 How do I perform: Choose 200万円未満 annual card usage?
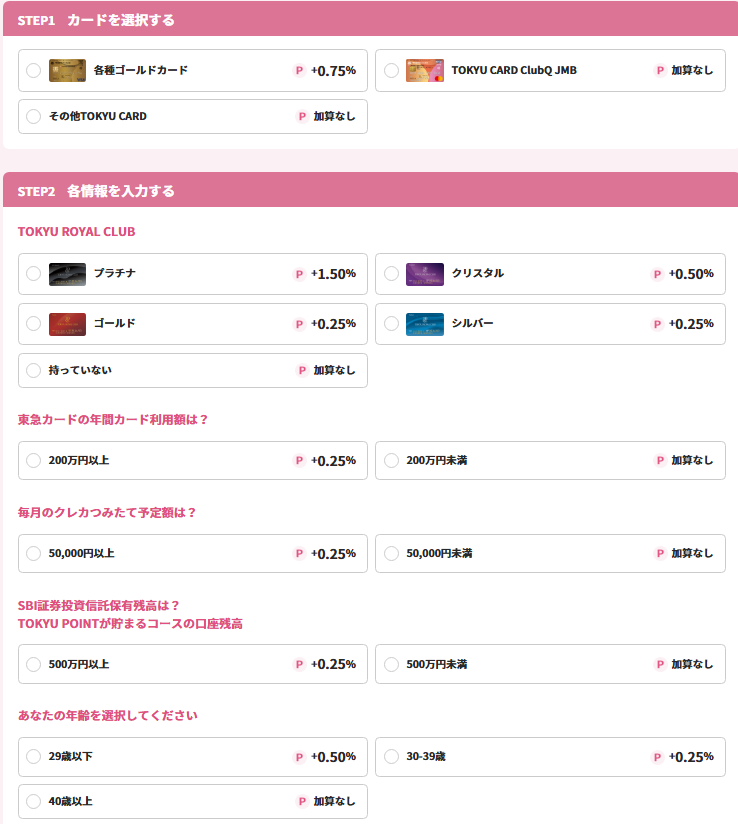coord(550,460)
